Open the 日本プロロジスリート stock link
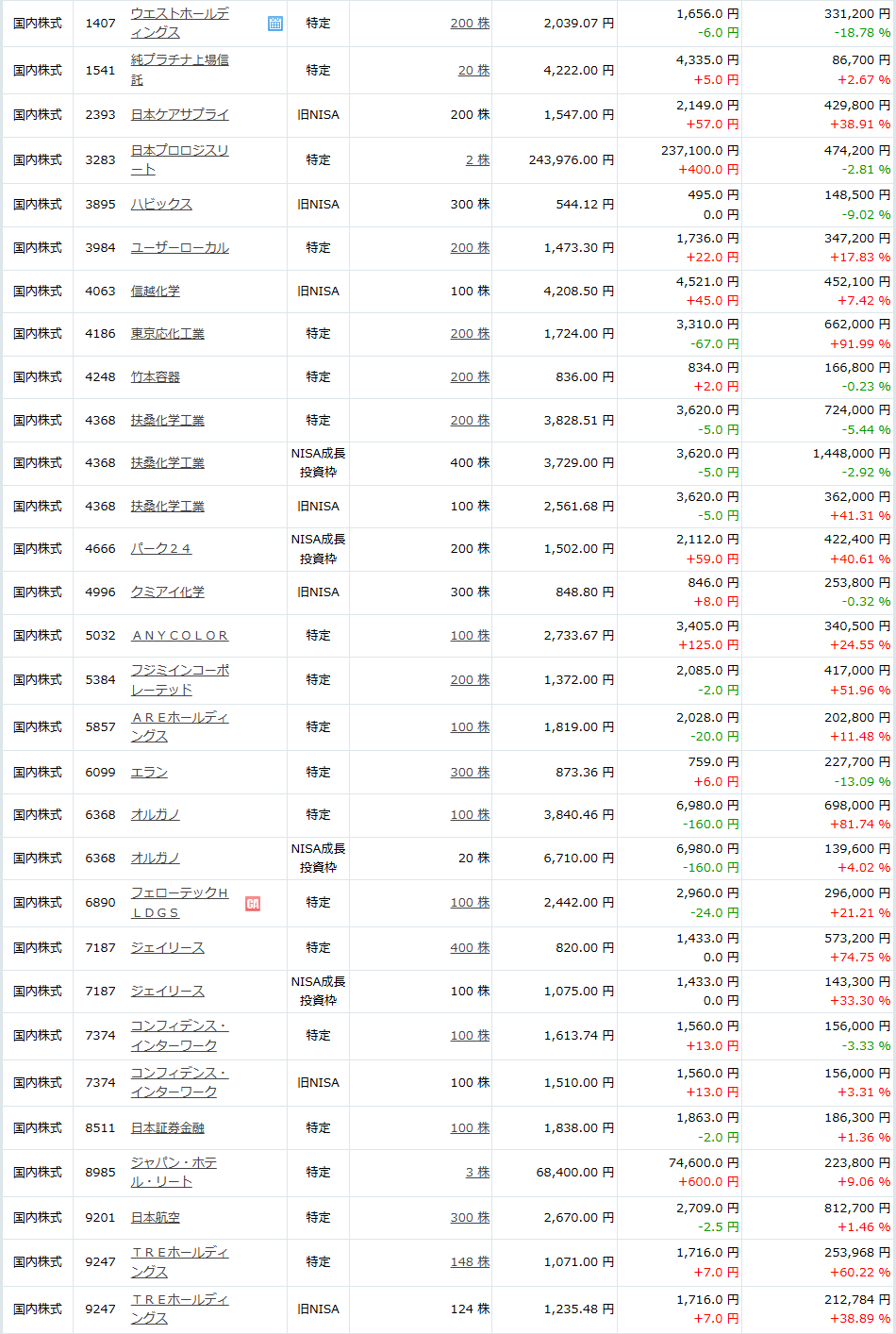896x1334 pixels. coord(179,159)
